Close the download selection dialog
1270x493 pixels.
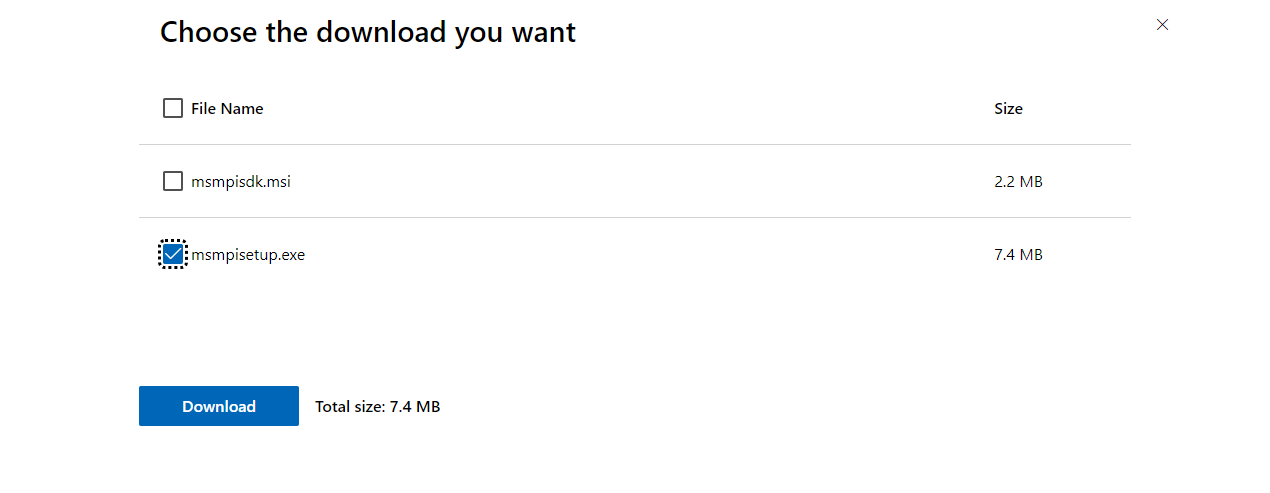click(x=1162, y=25)
